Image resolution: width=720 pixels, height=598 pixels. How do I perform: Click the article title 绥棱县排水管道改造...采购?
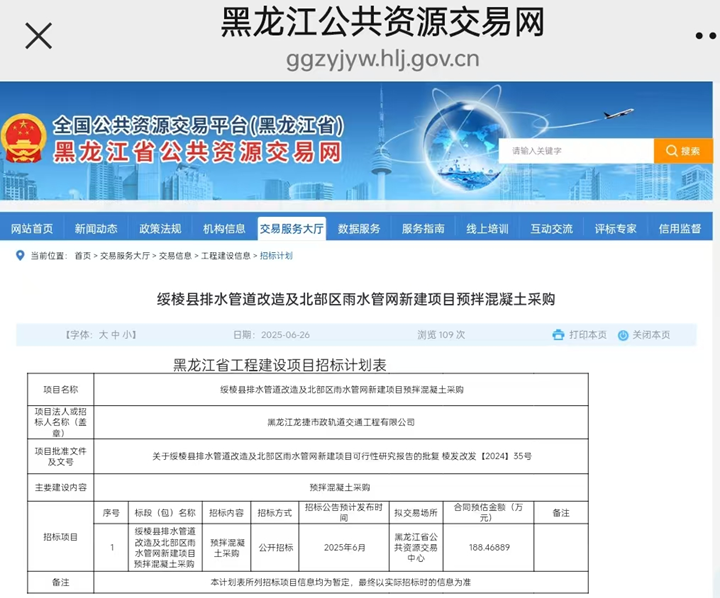(356, 299)
